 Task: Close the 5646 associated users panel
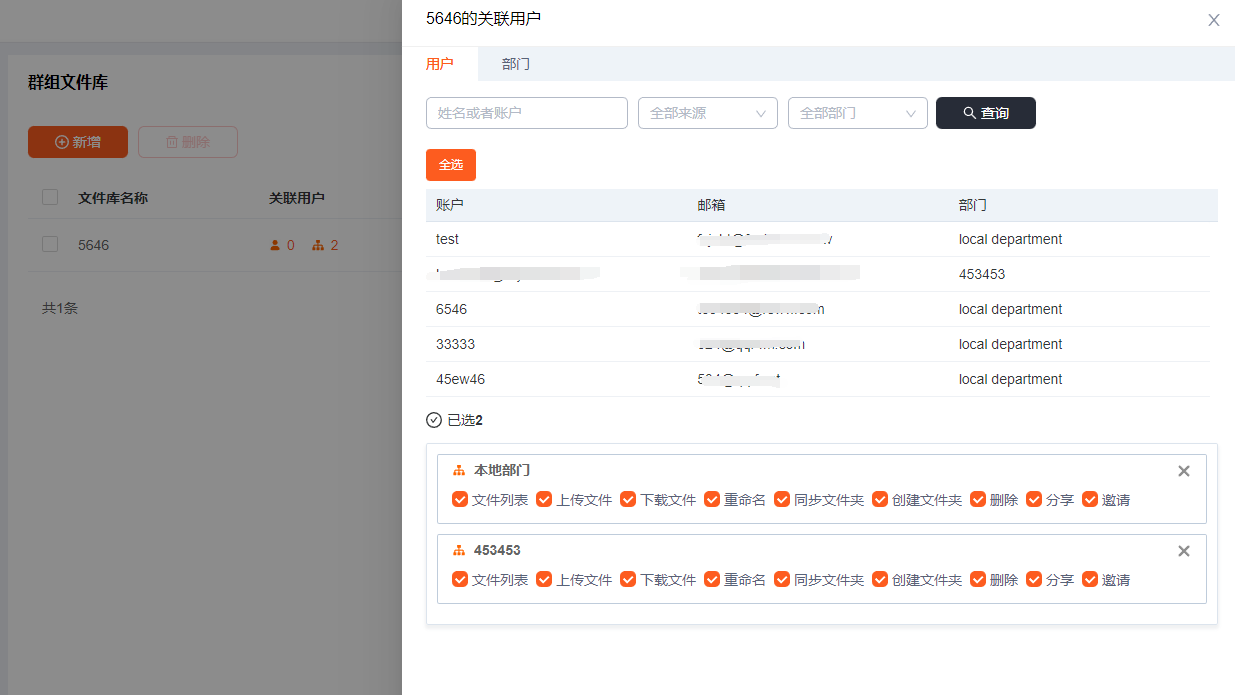click(1213, 20)
